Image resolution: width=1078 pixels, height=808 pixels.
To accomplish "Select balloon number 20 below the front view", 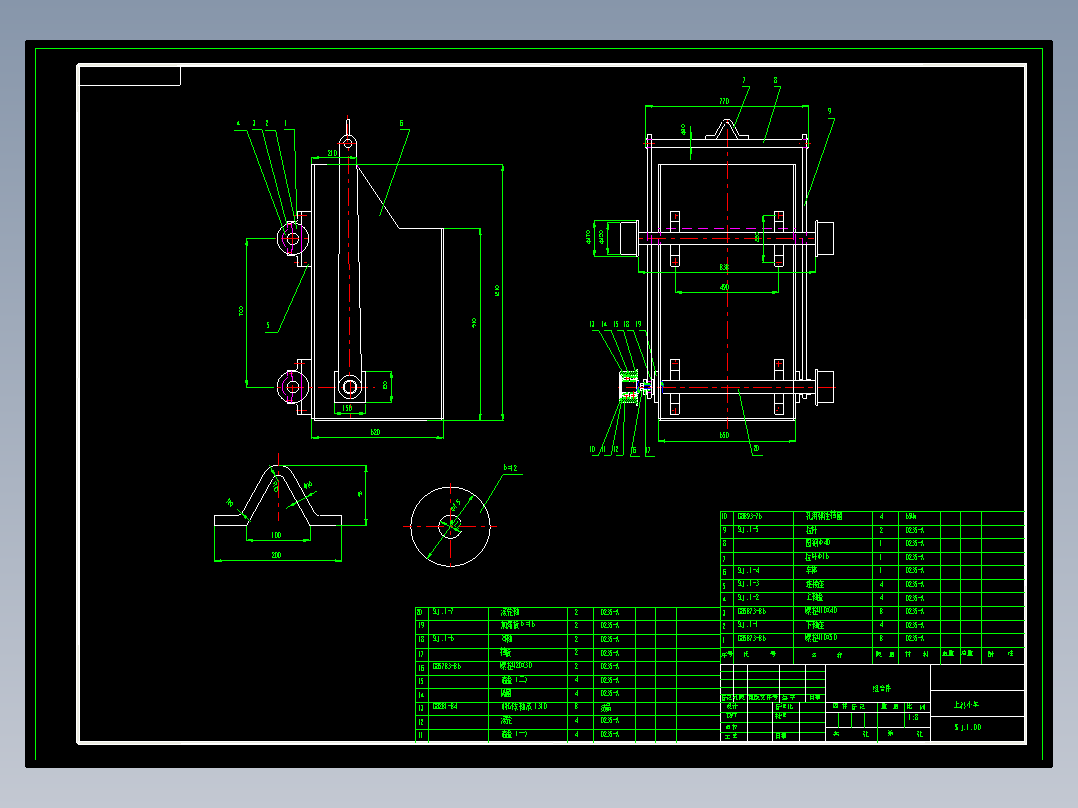I will coord(756,448).
